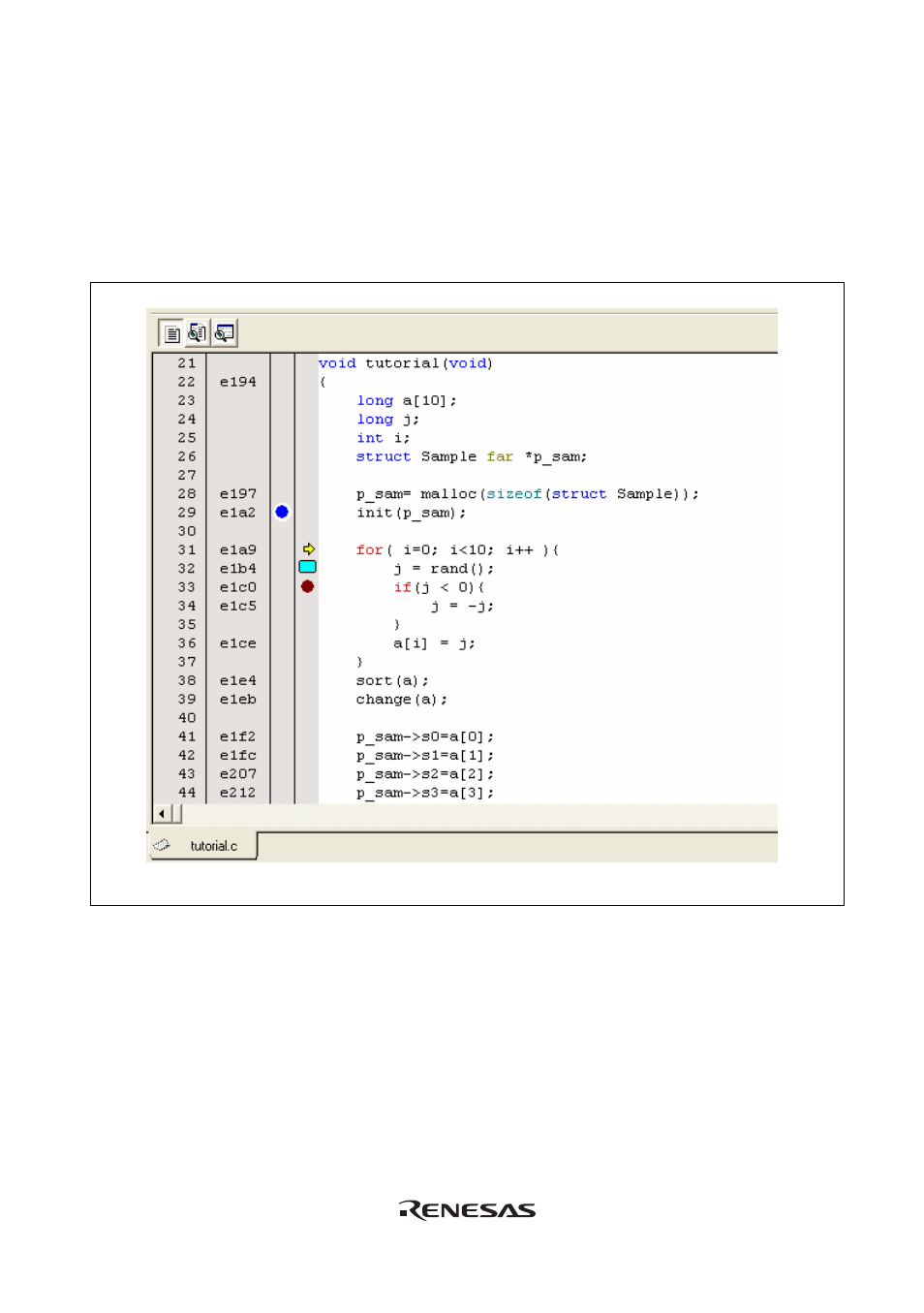Click address e1a9
924x1313 pixels.
pyautogui.click(x=238, y=550)
